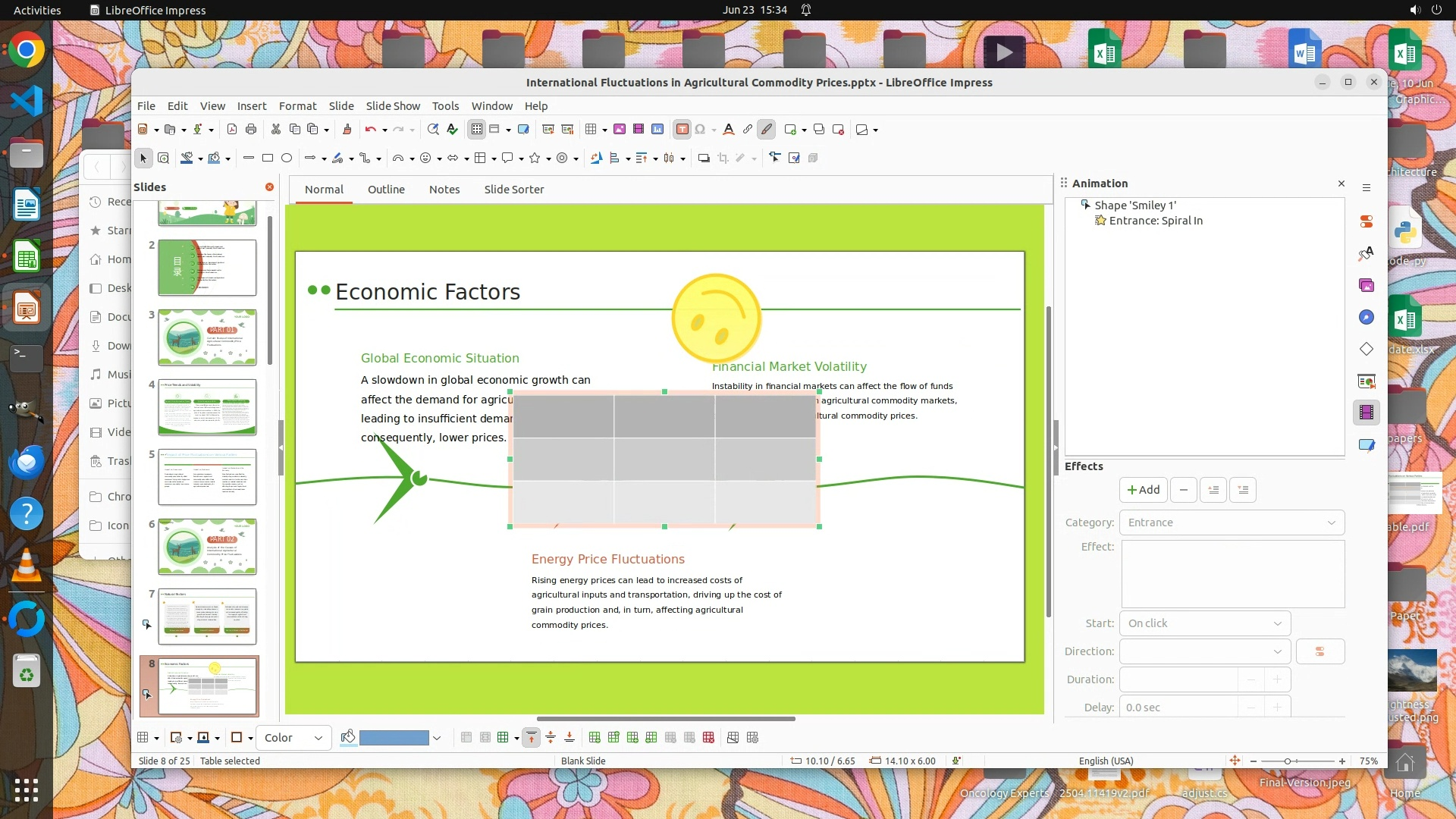This screenshot has width=1456, height=819.
Task: Open the Slide Show menu
Action: [x=392, y=106]
